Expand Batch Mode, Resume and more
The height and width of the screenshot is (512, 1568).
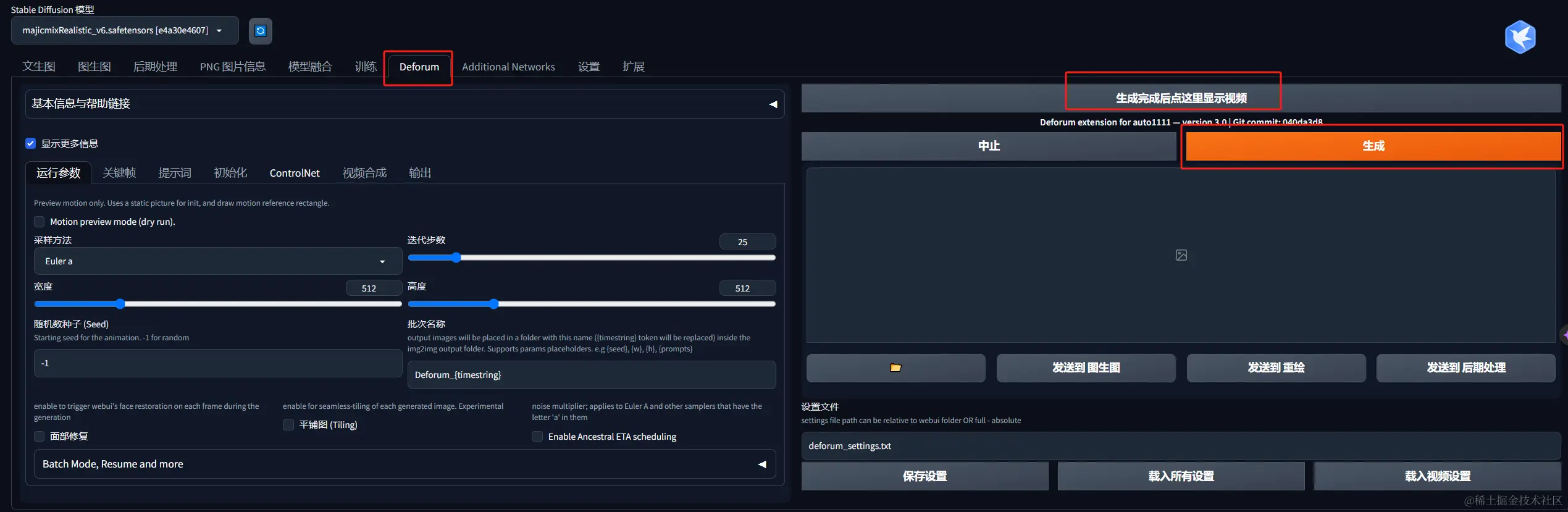(x=405, y=464)
